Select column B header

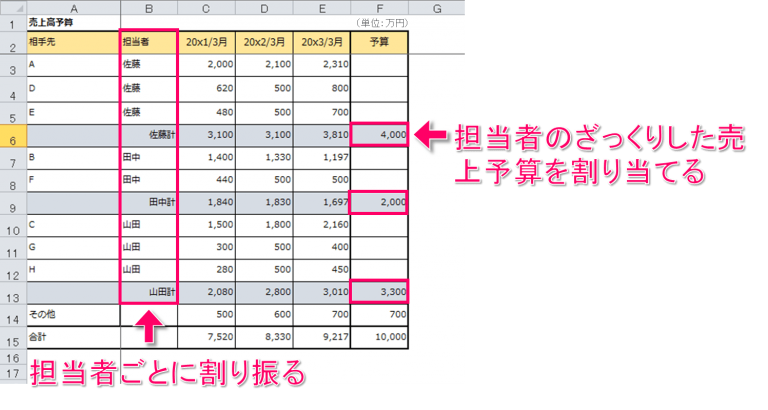[148, 8]
